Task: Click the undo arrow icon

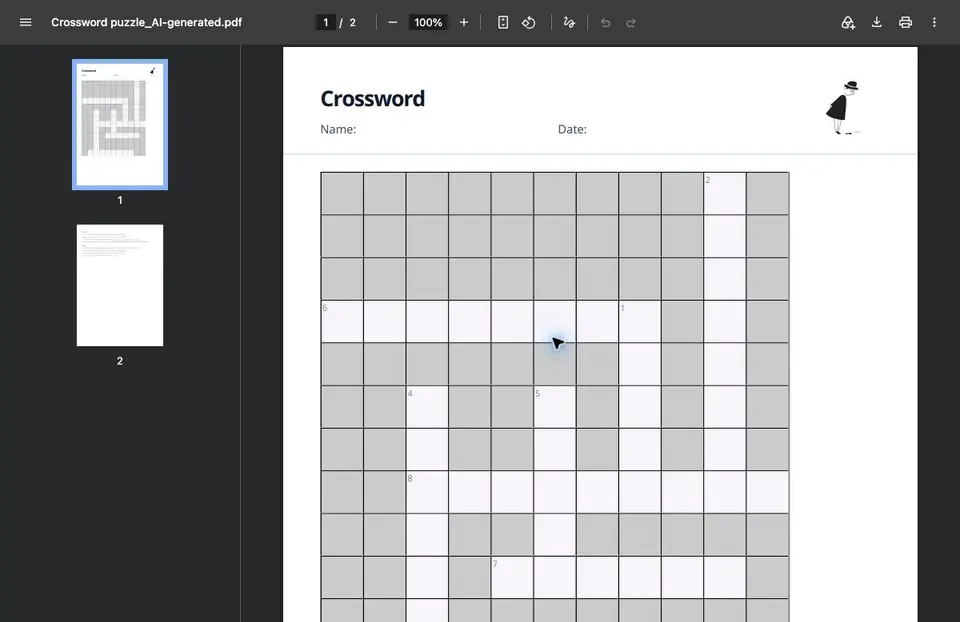Action: click(x=606, y=23)
